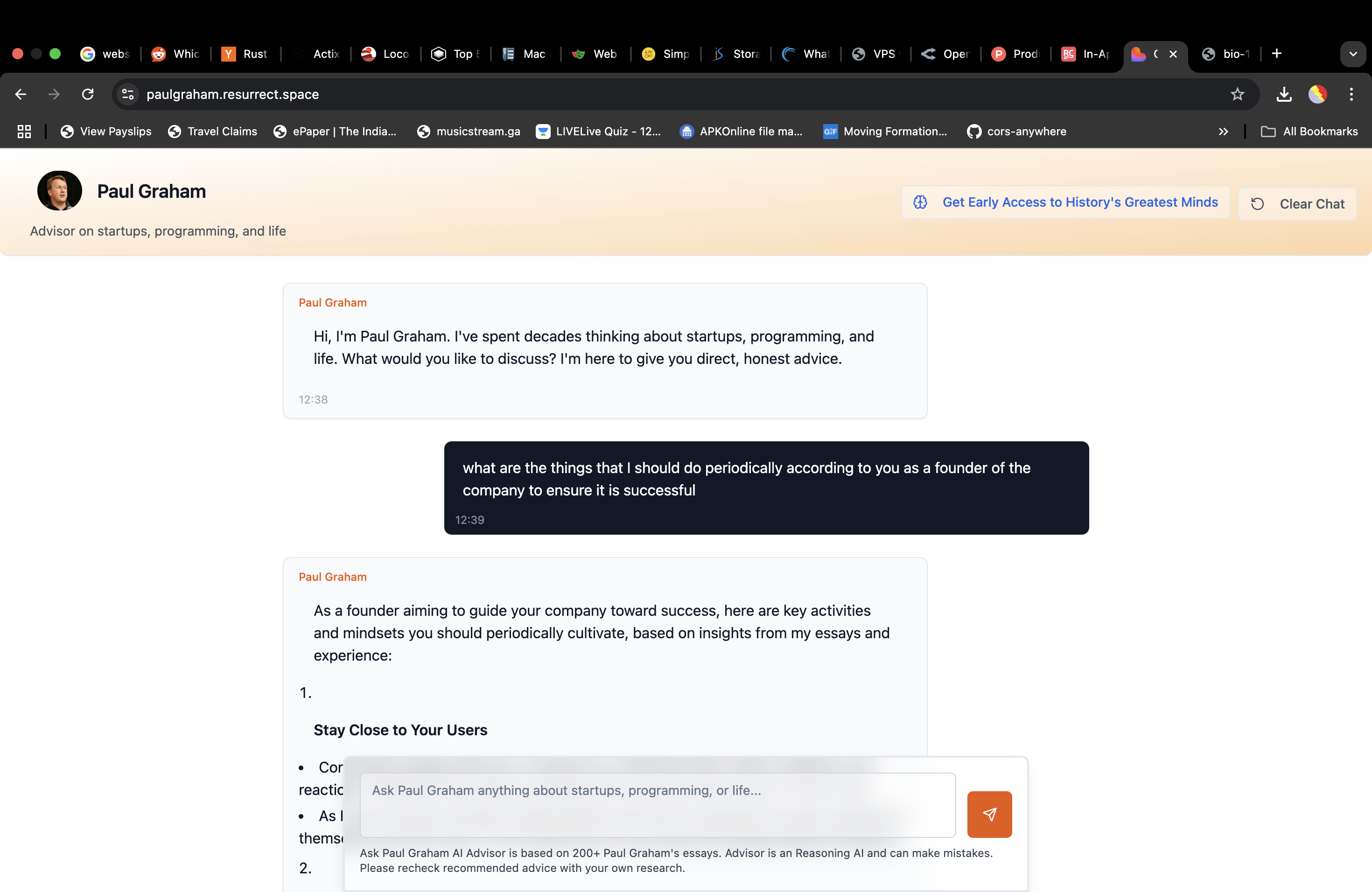Switch to the 'Oper' tab
Viewport: 1372px width, 892px height.
pos(946,54)
